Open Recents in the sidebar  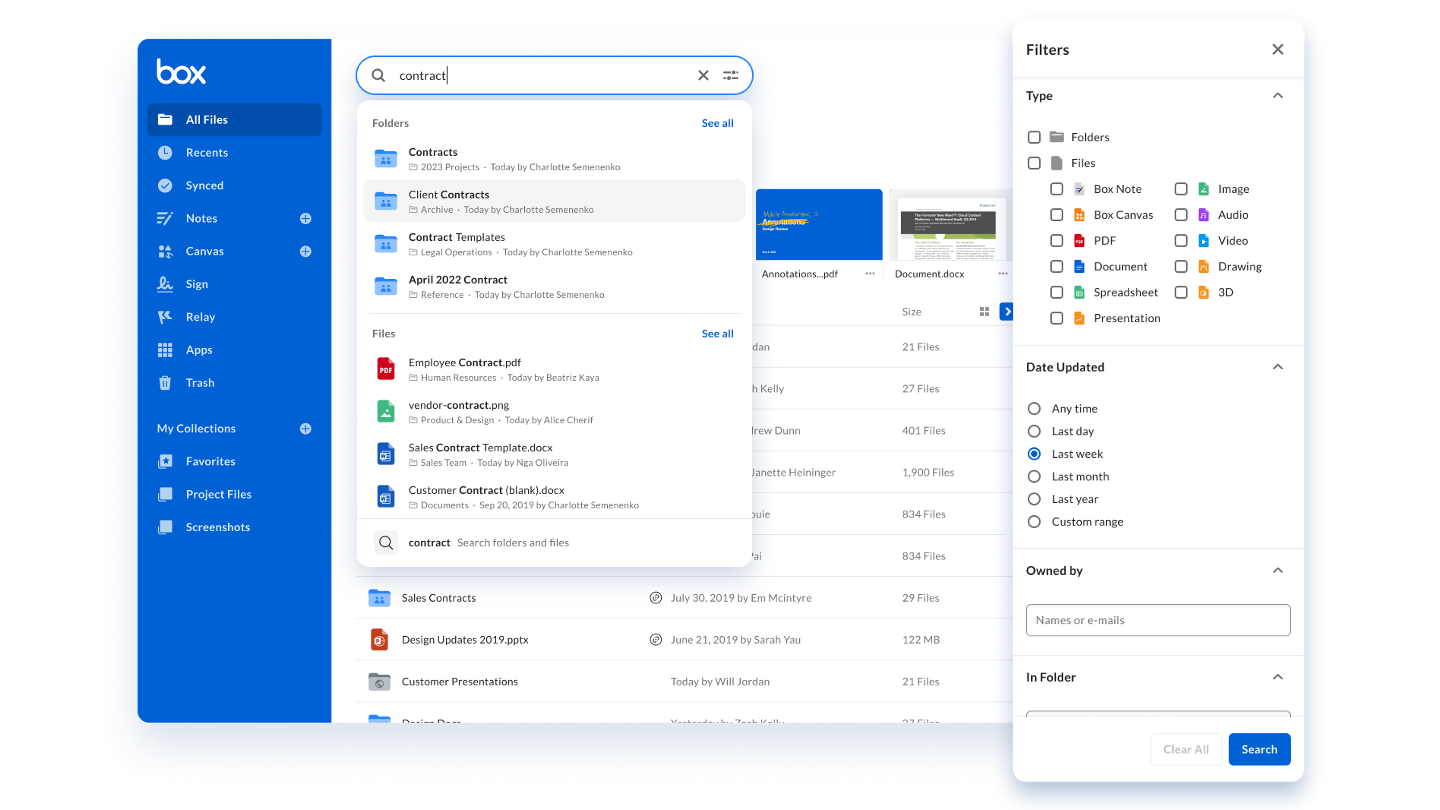pyautogui.click(x=206, y=153)
